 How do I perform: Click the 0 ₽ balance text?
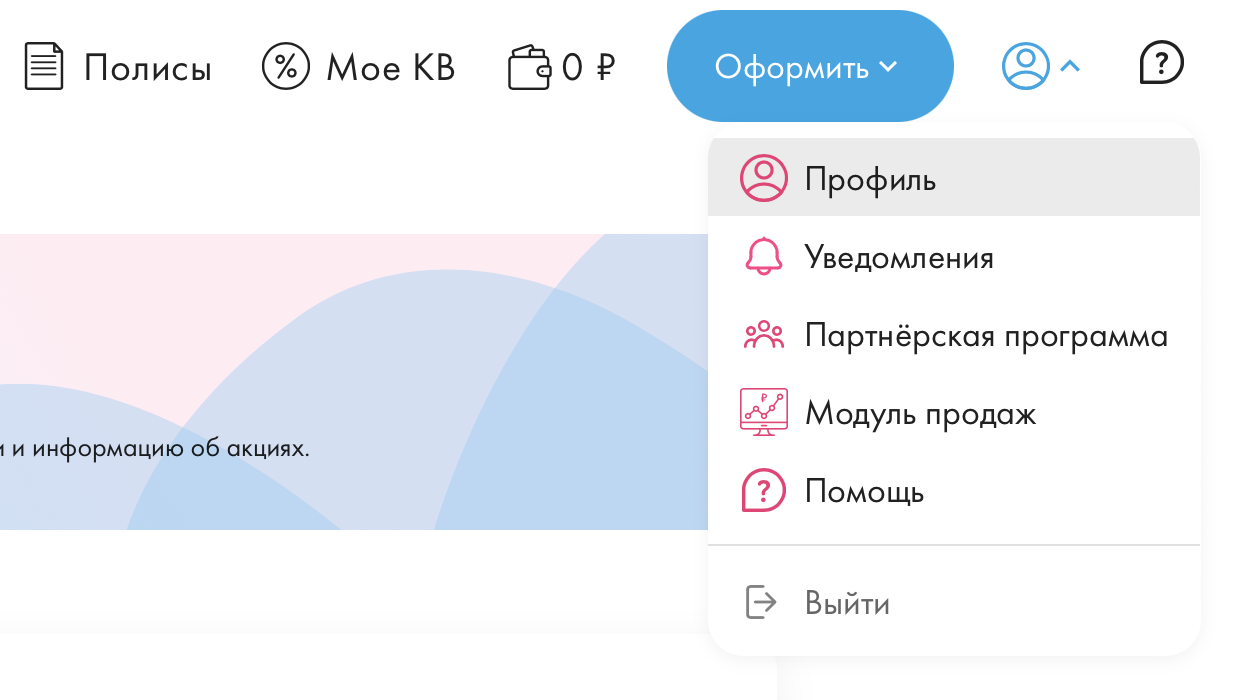[x=588, y=67]
